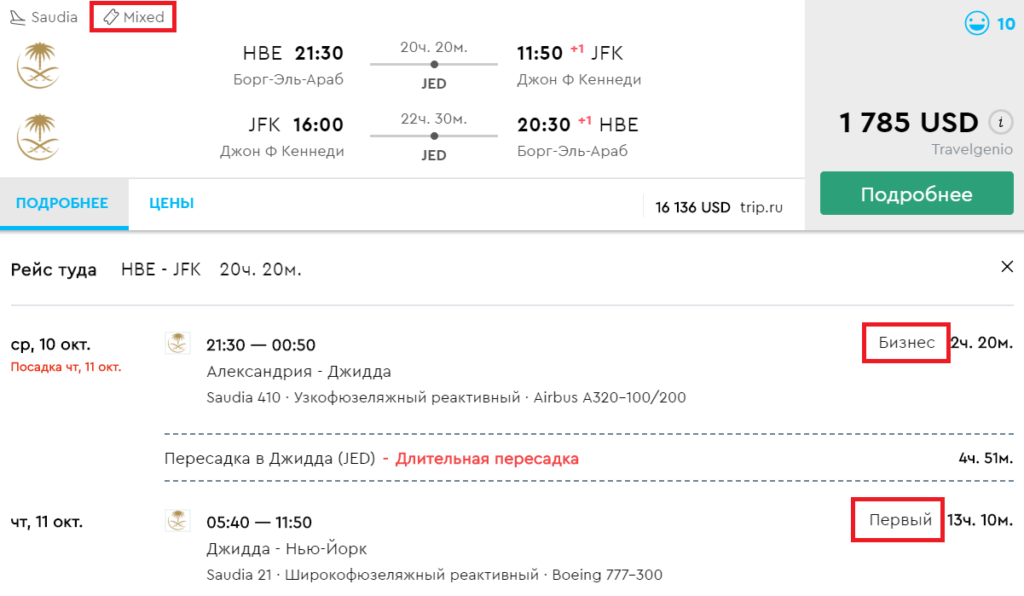Click small Saudia logo on Alexandria–Jeddah segment
Screen dimensions: 1024x596
pyautogui.click(x=177, y=343)
